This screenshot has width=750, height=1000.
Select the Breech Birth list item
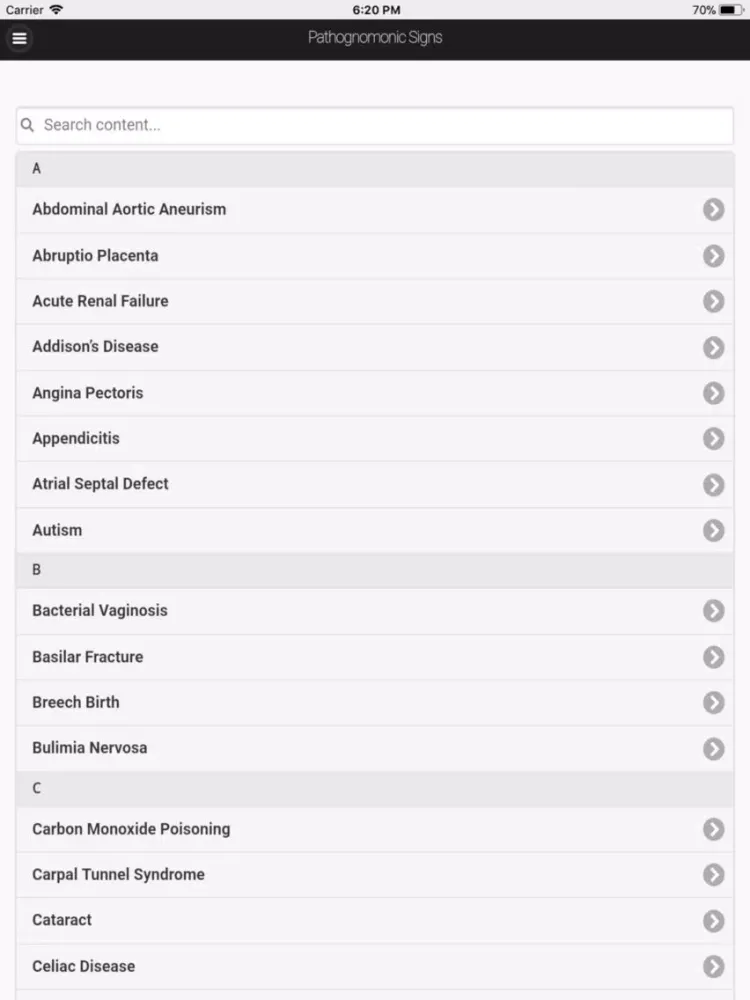[x=76, y=702]
